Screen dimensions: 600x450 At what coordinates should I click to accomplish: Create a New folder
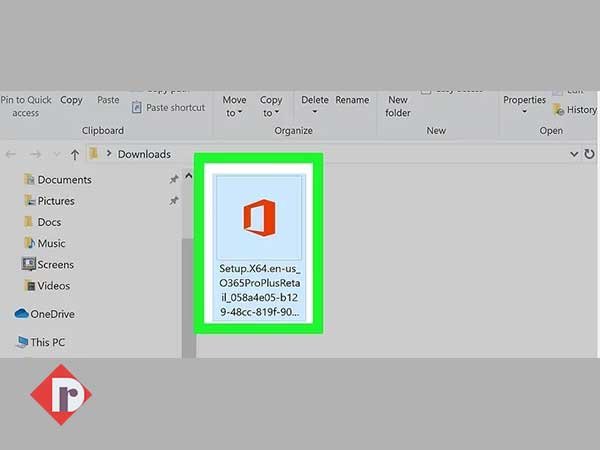click(398, 106)
